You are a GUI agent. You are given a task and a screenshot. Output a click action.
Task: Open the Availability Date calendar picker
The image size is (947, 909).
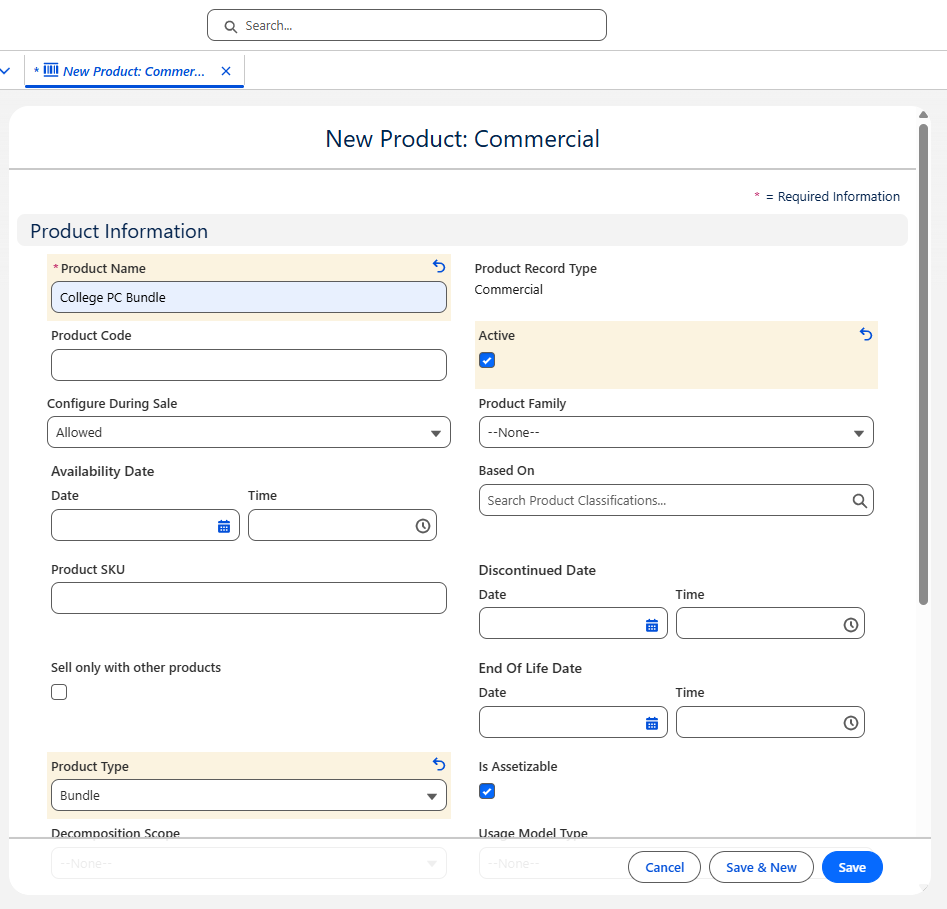[224, 526]
